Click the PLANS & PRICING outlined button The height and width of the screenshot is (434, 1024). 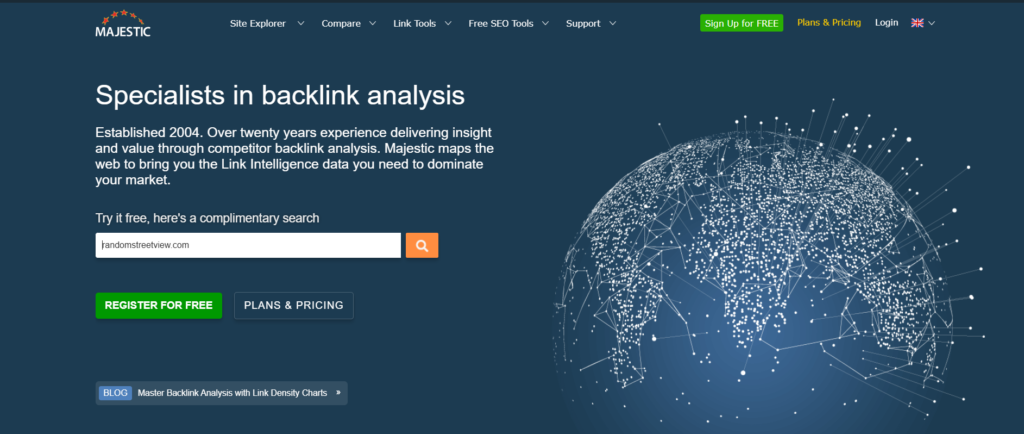(294, 305)
